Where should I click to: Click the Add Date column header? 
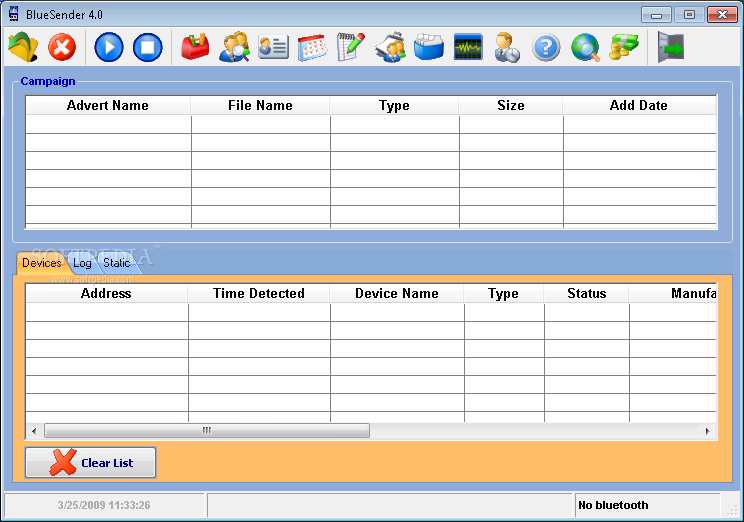coord(639,105)
